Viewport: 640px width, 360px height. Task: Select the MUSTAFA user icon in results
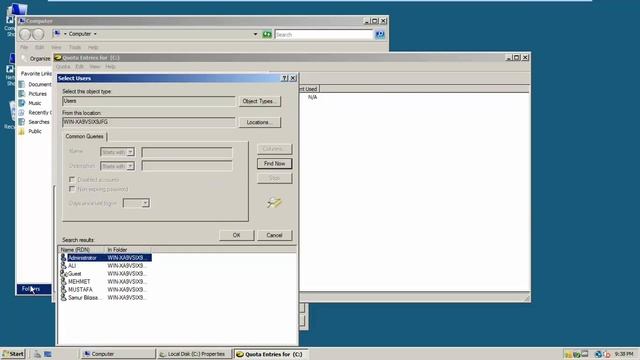(63, 289)
